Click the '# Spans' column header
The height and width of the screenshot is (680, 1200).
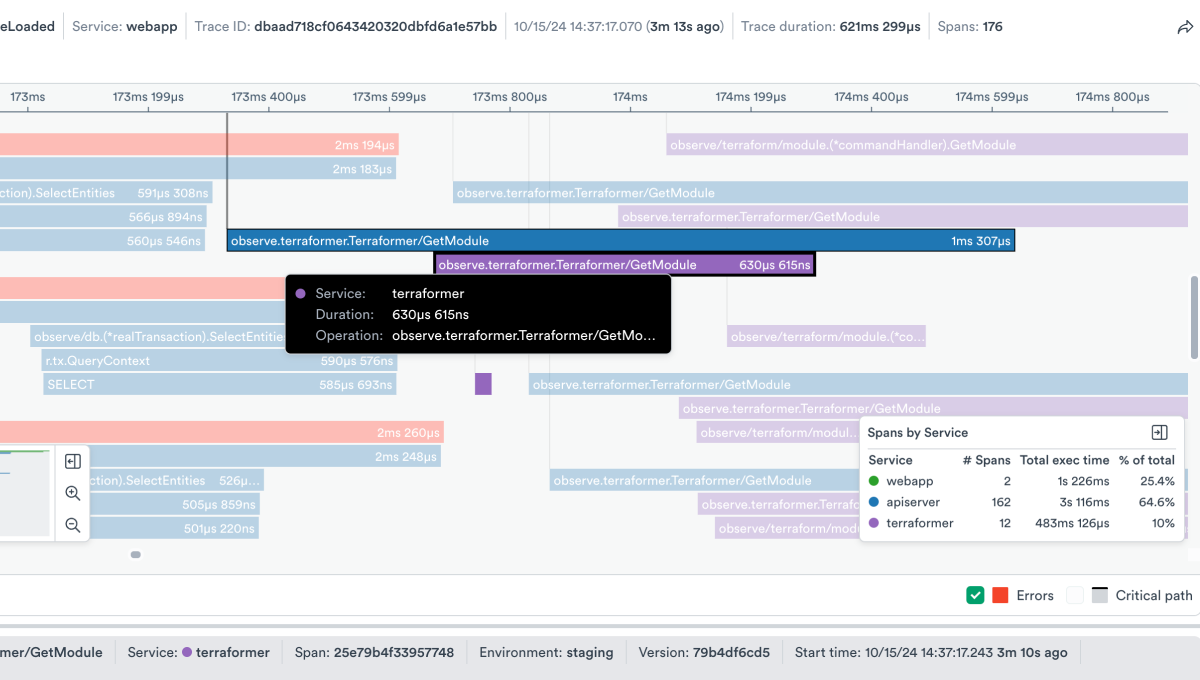pyautogui.click(x=987, y=460)
